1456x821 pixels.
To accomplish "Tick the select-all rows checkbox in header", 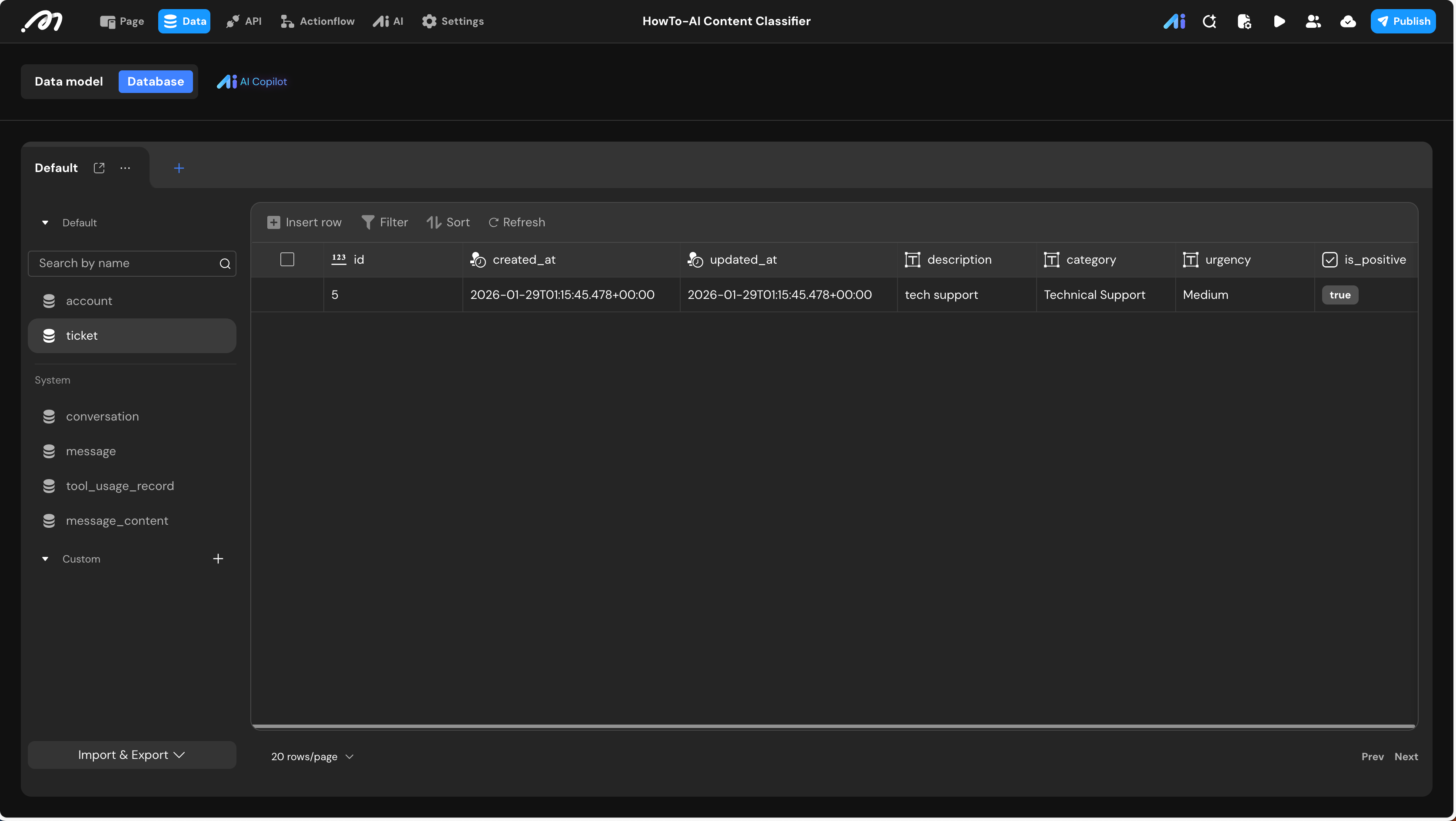I will (287, 259).
